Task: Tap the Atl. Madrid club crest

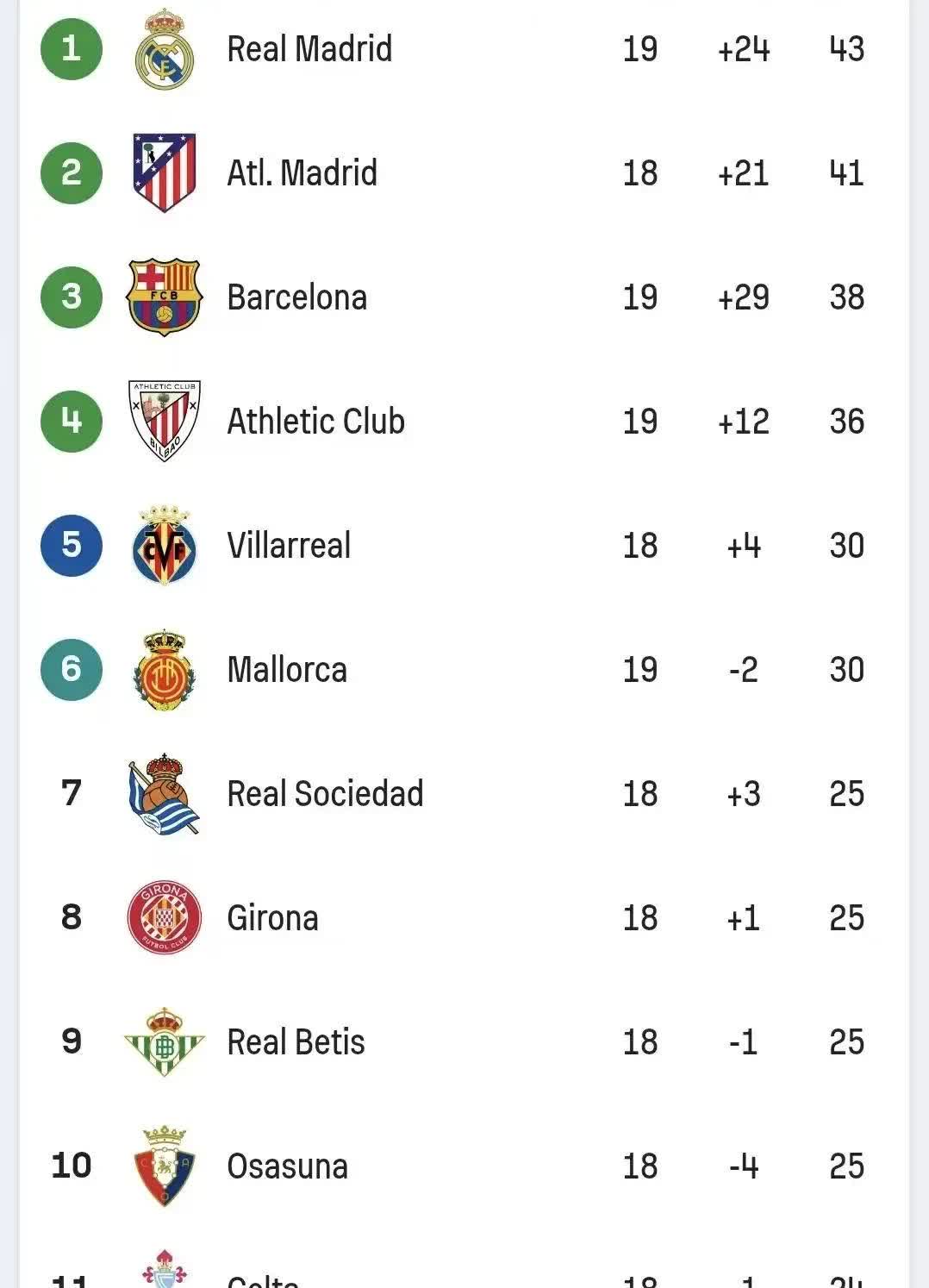Action: 164,172
